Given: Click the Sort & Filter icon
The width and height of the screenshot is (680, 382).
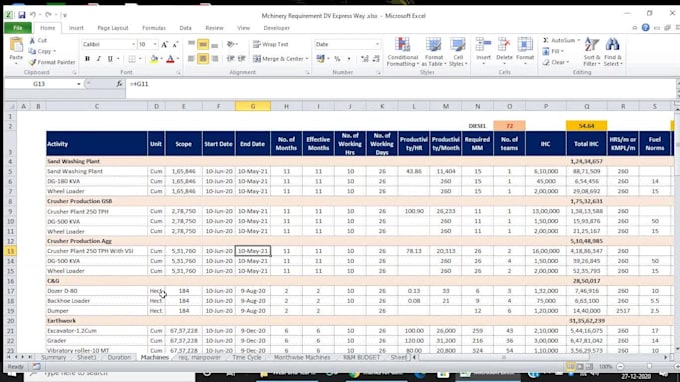Looking at the screenshot, I should 592,45.
